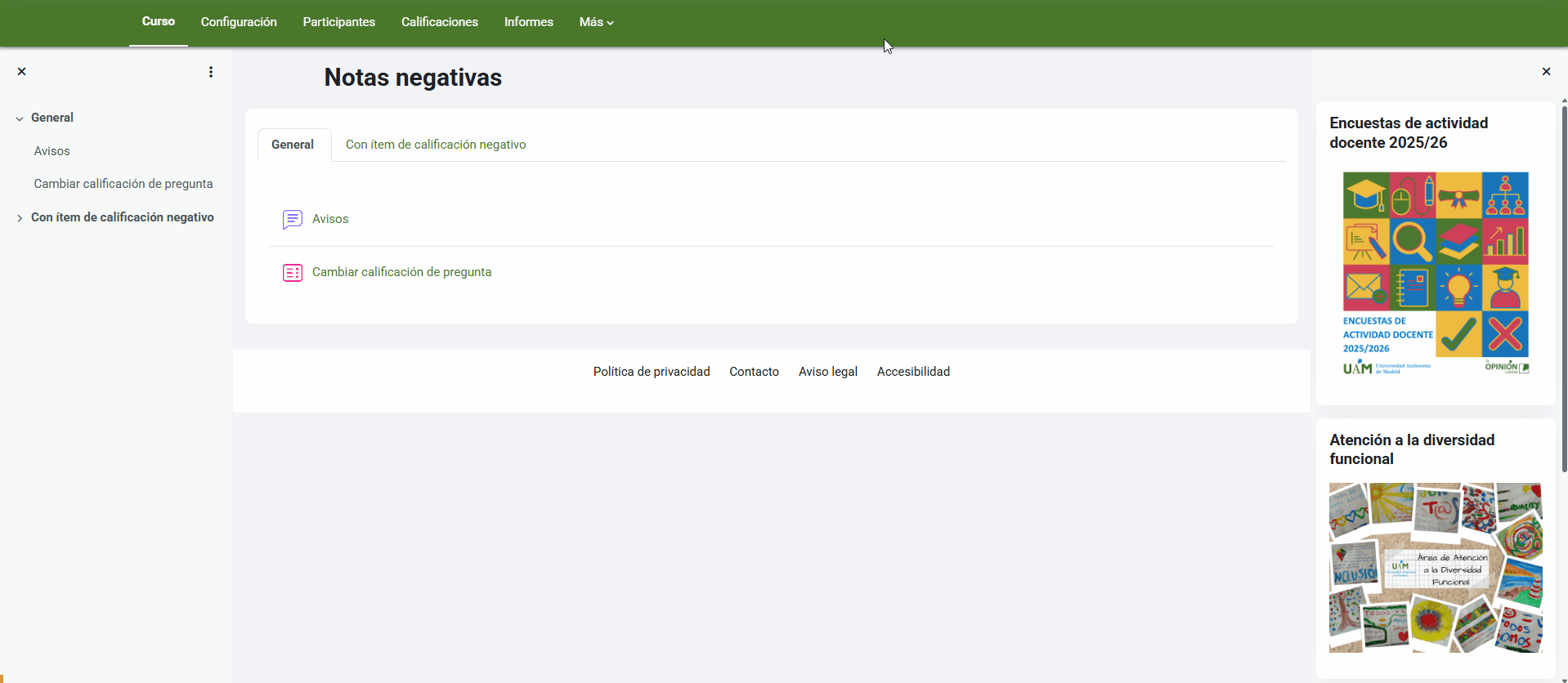Open the course index three-dot menu
Image resolution: width=1568 pixels, height=683 pixels.
[211, 72]
